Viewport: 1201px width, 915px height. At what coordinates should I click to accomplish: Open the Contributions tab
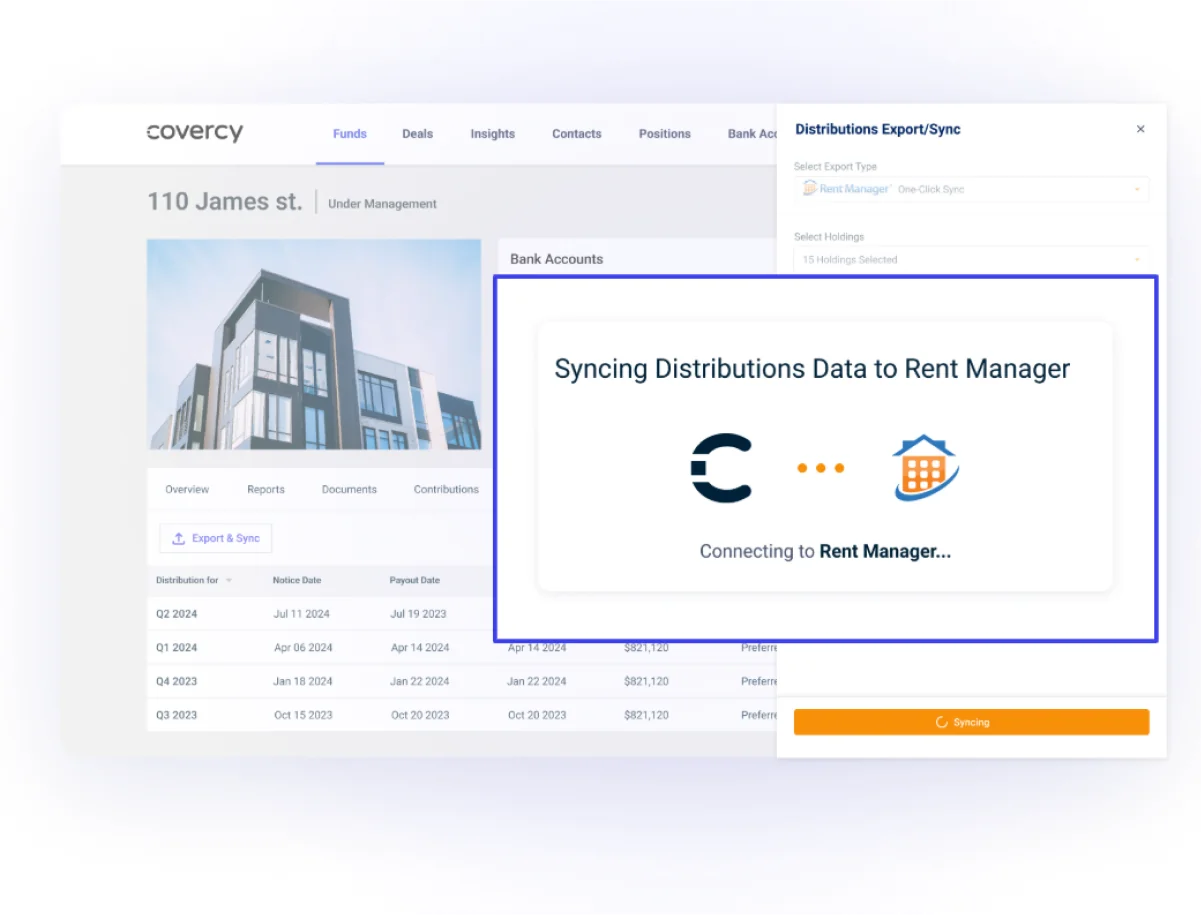[x=445, y=489]
